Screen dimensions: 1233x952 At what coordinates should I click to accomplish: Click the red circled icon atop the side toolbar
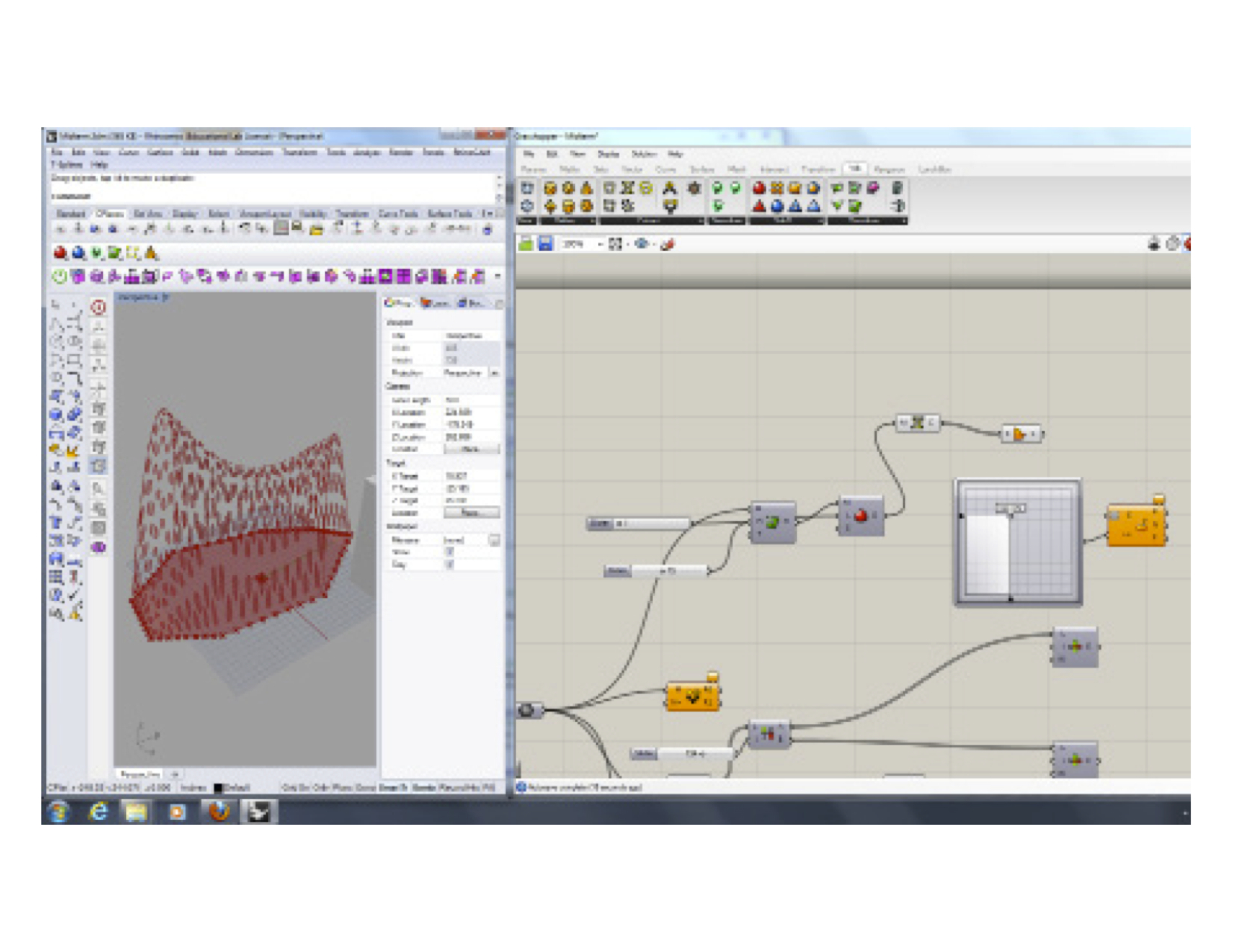pos(99,307)
